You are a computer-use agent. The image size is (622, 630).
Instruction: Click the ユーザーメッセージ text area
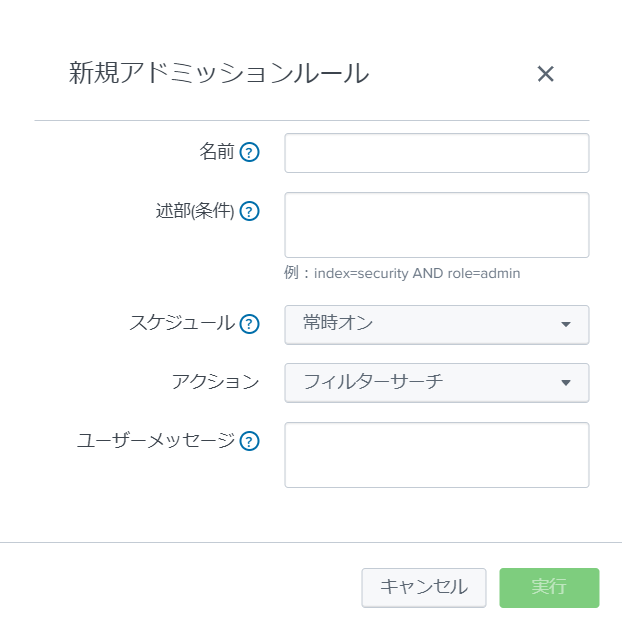click(x=436, y=454)
